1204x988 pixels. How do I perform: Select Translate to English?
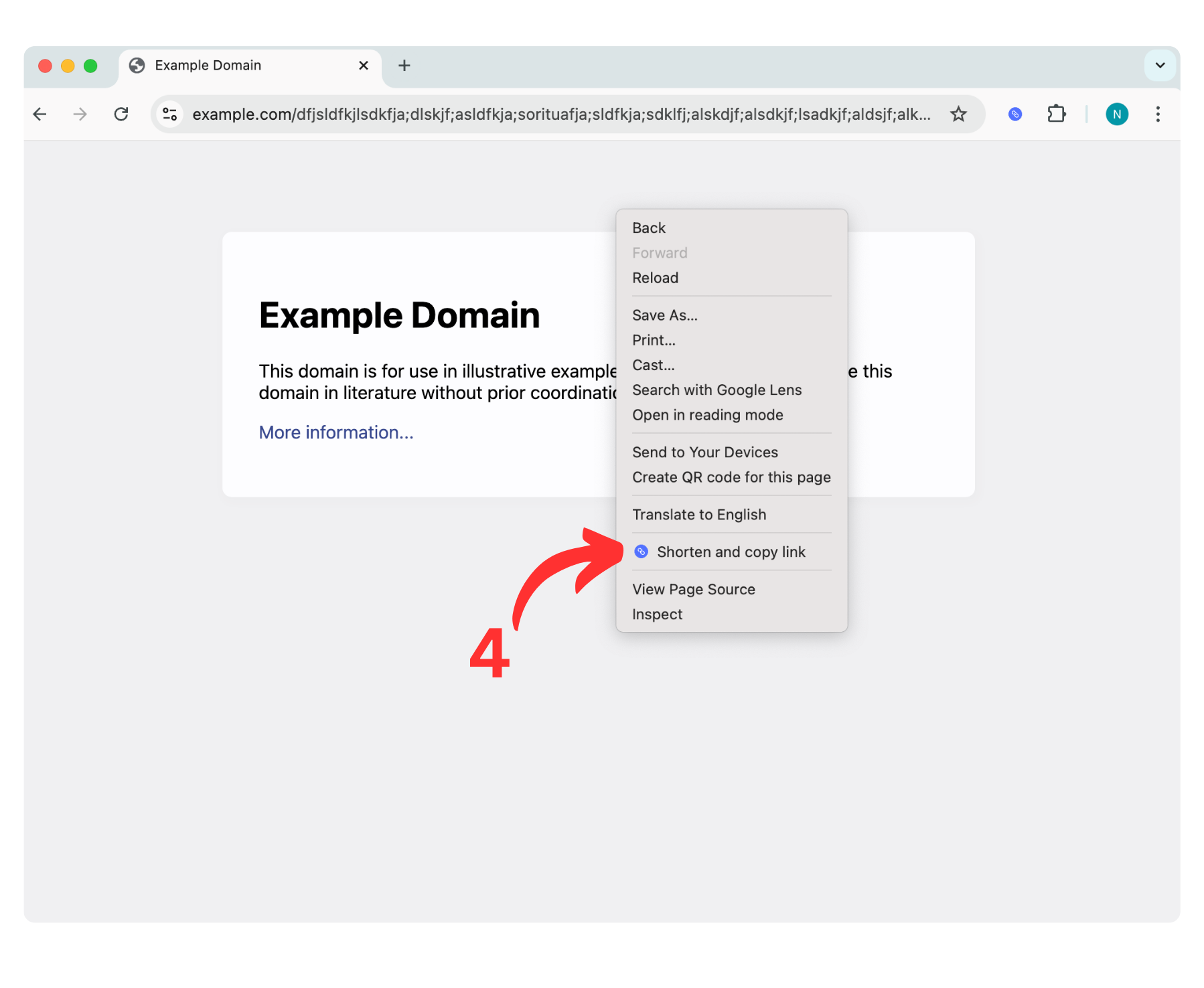click(699, 514)
